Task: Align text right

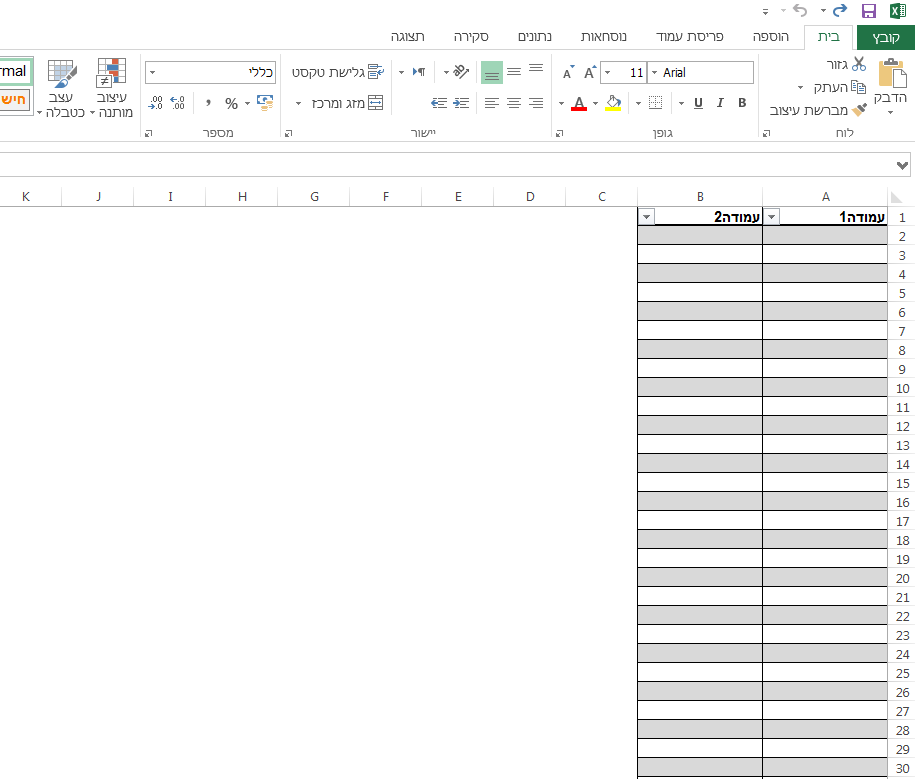Action: pyautogui.click(x=536, y=103)
